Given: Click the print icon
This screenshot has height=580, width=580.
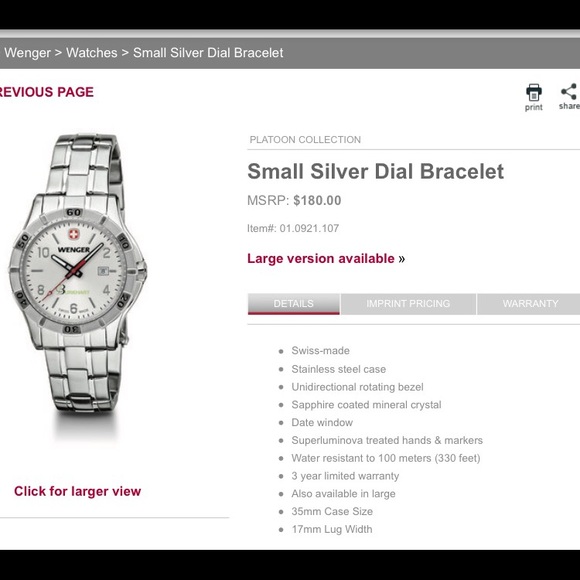Looking at the screenshot, I should [x=534, y=93].
